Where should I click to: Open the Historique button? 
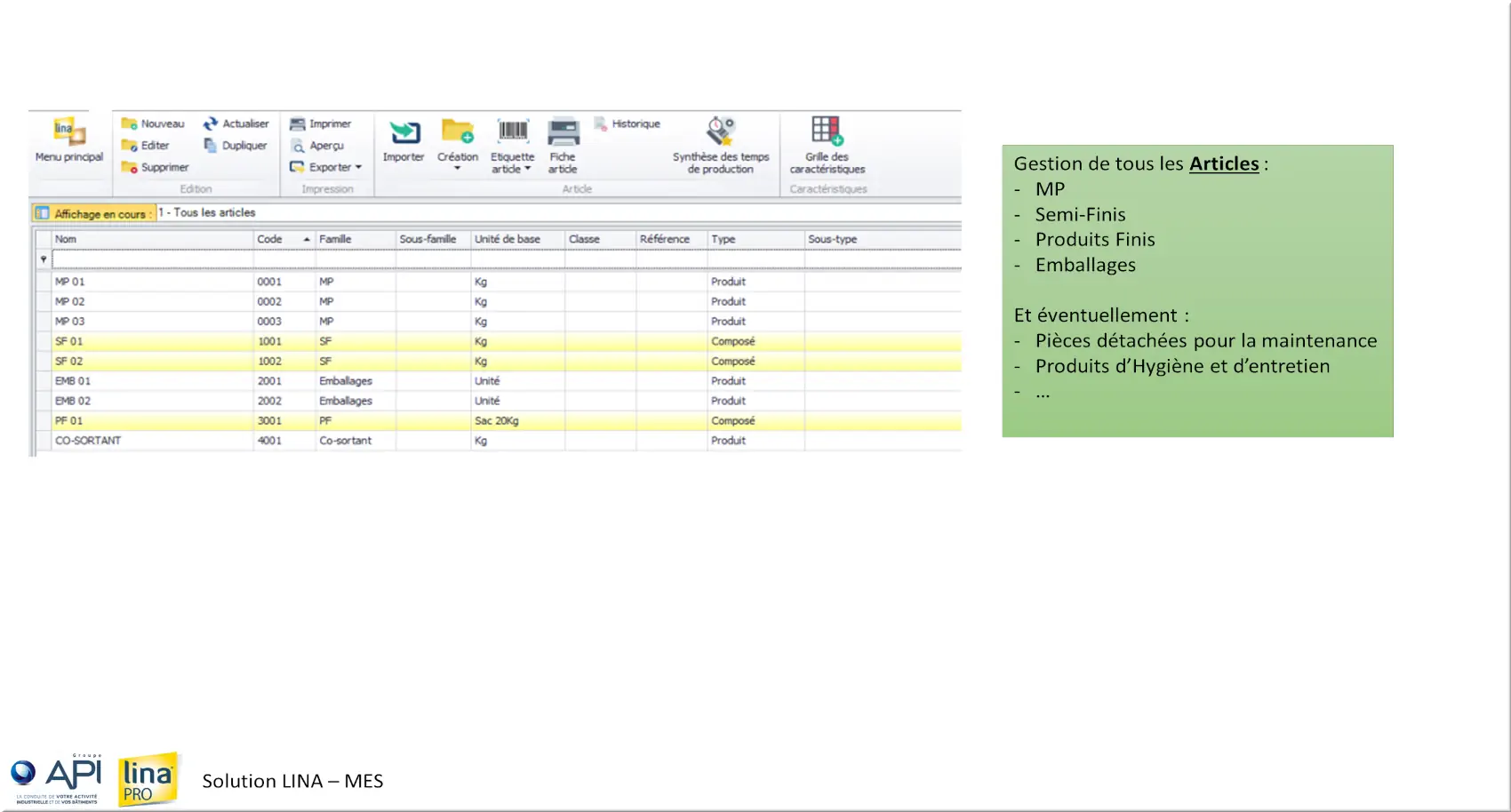pyautogui.click(x=627, y=123)
